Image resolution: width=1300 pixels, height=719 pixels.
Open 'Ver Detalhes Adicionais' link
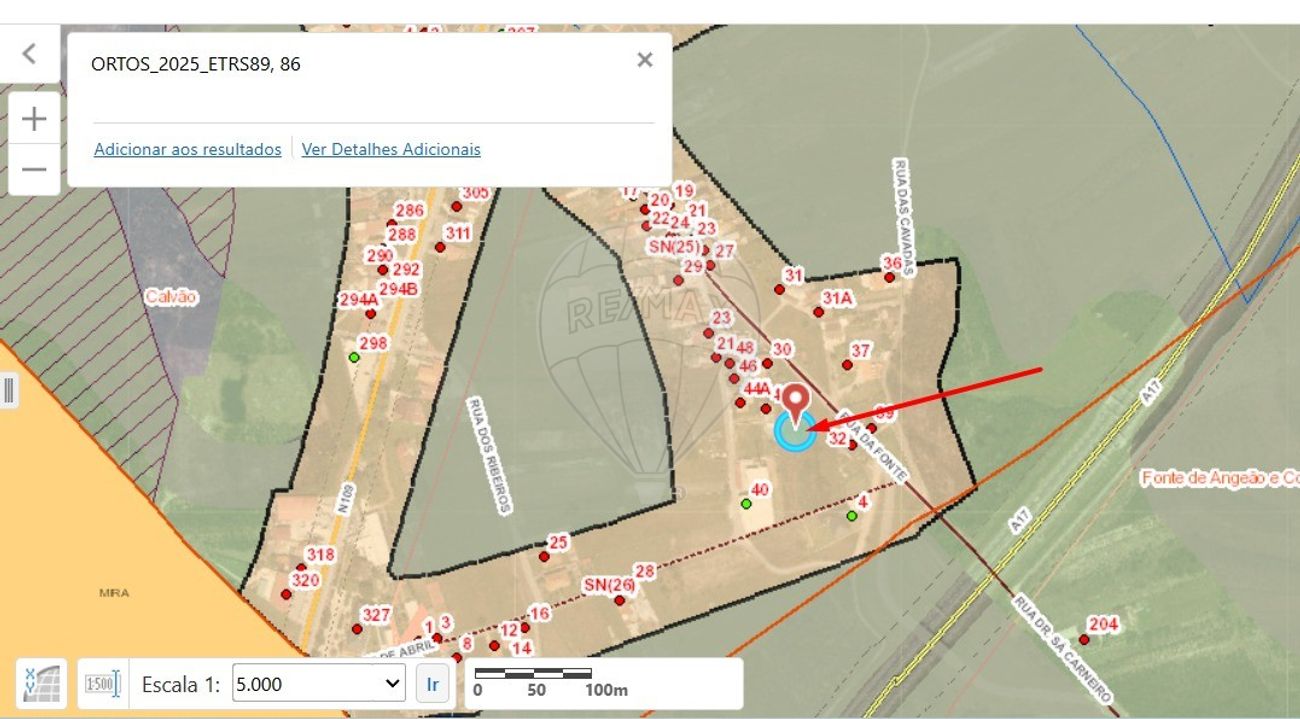pos(391,149)
